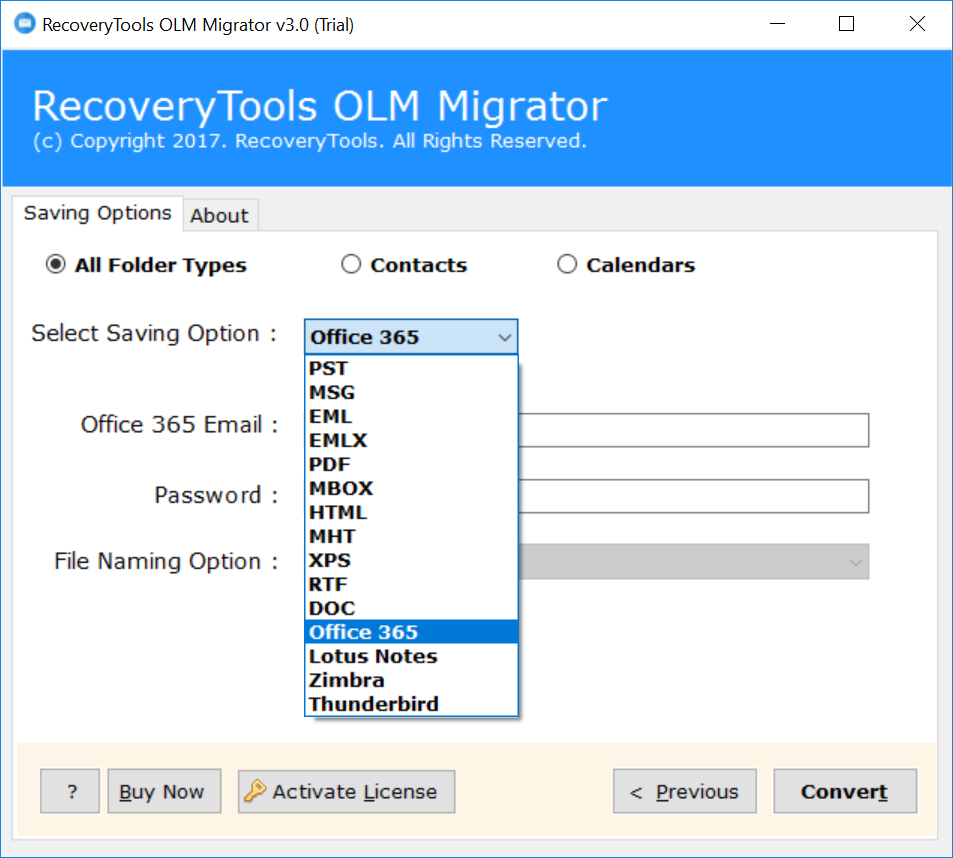Close the OLM Migrator window
The width and height of the screenshot is (953, 858).
click(917, 24)
